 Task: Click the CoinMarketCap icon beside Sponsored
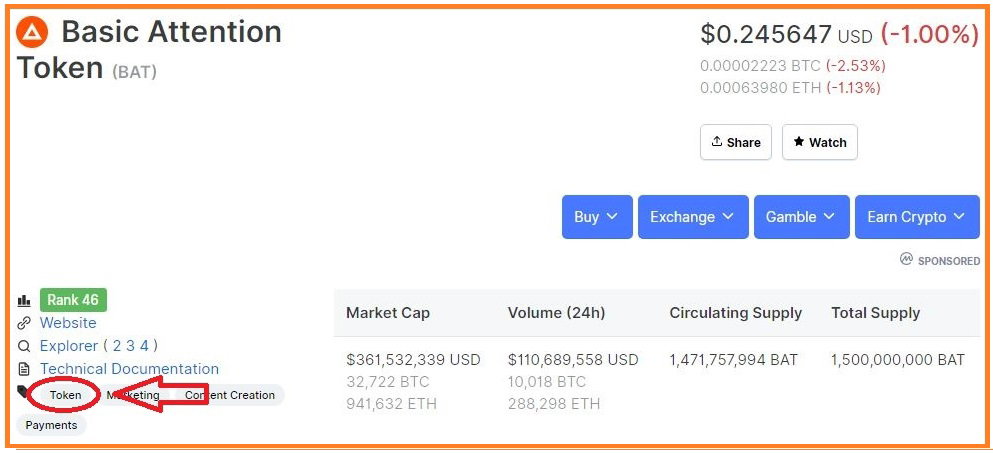906,259
